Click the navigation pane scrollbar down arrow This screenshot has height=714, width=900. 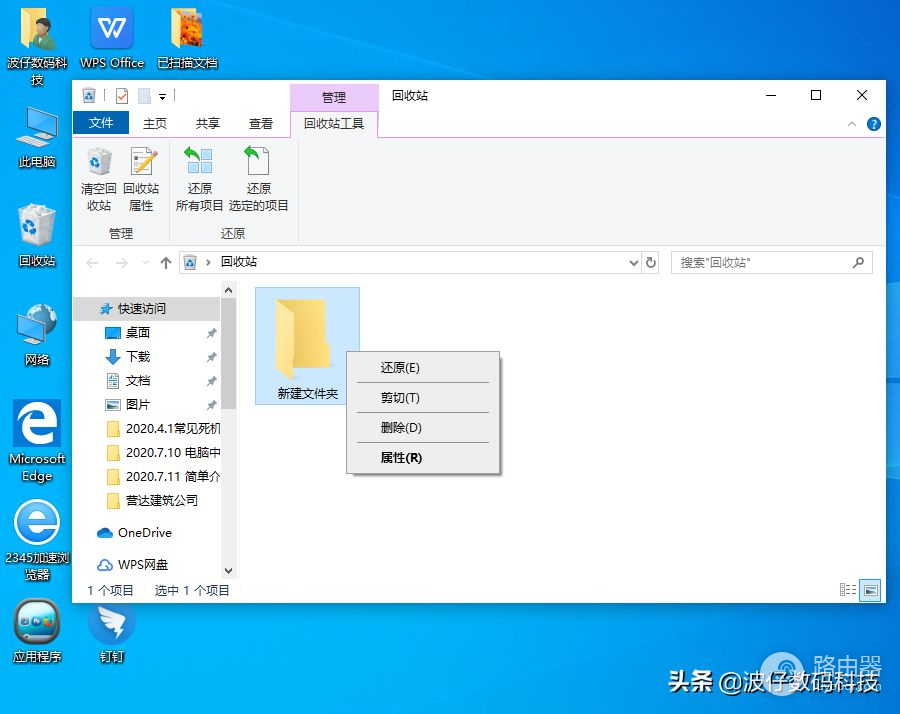coord(228,570)
